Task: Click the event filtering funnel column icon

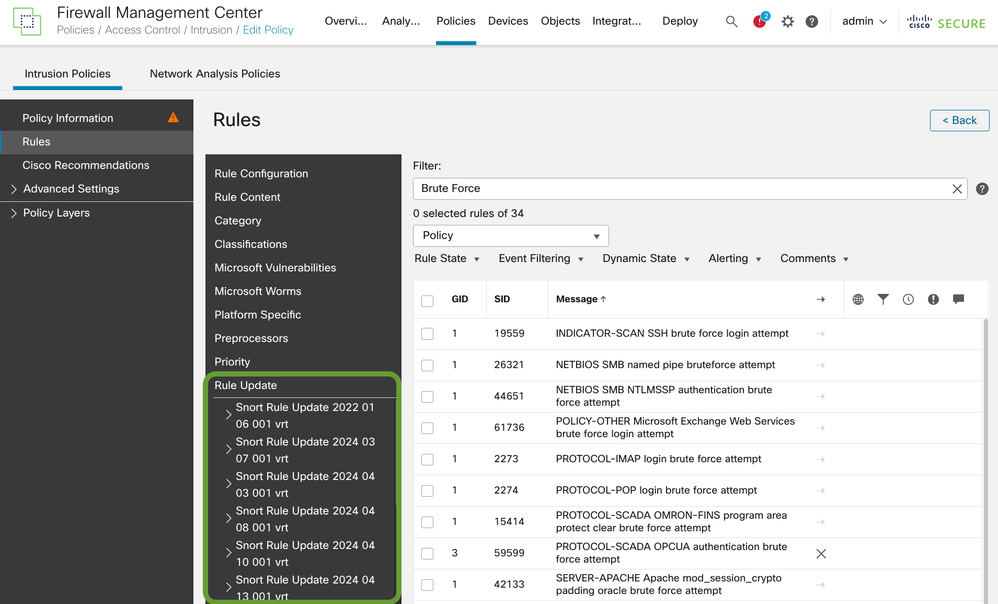Action: pos(883,299)
